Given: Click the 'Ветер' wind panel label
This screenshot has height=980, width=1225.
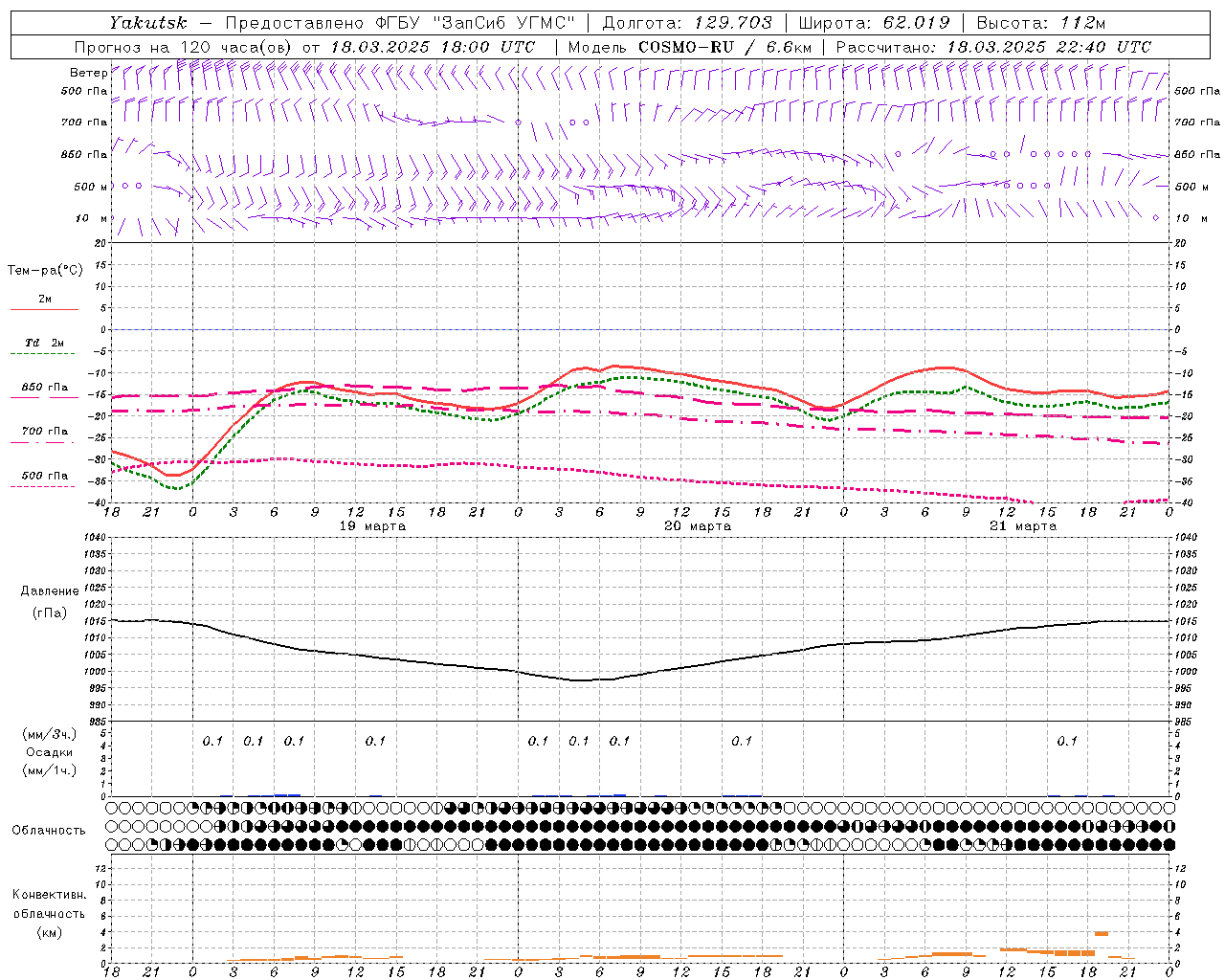Looking at the screenshot, I should point(88,73).
